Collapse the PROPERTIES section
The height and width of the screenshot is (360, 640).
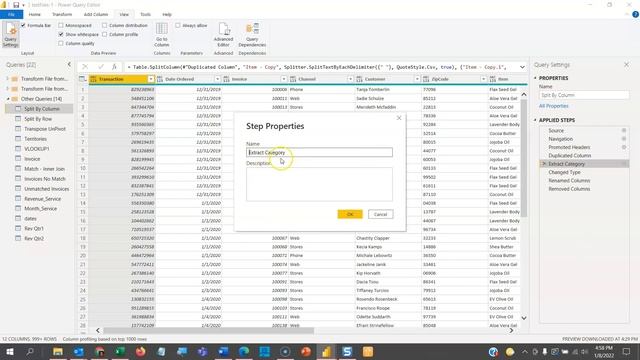[x=535, y=78]
